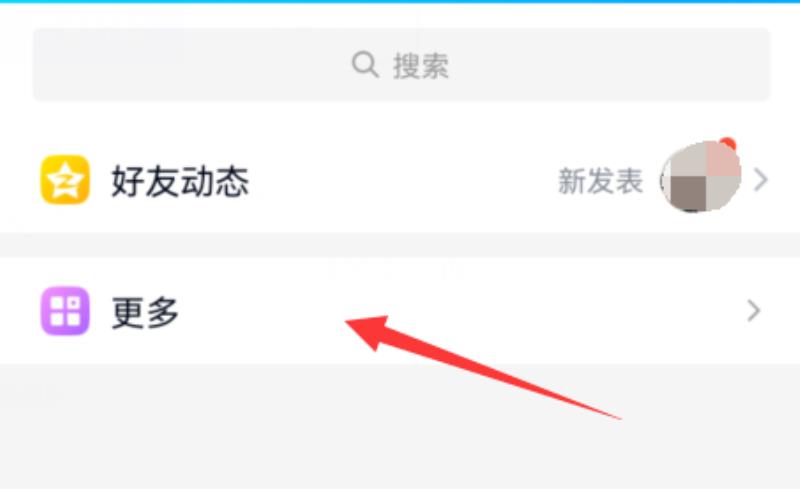Open the blurred friend avatar thumbnail
The image size is (800, 489).
701,177
